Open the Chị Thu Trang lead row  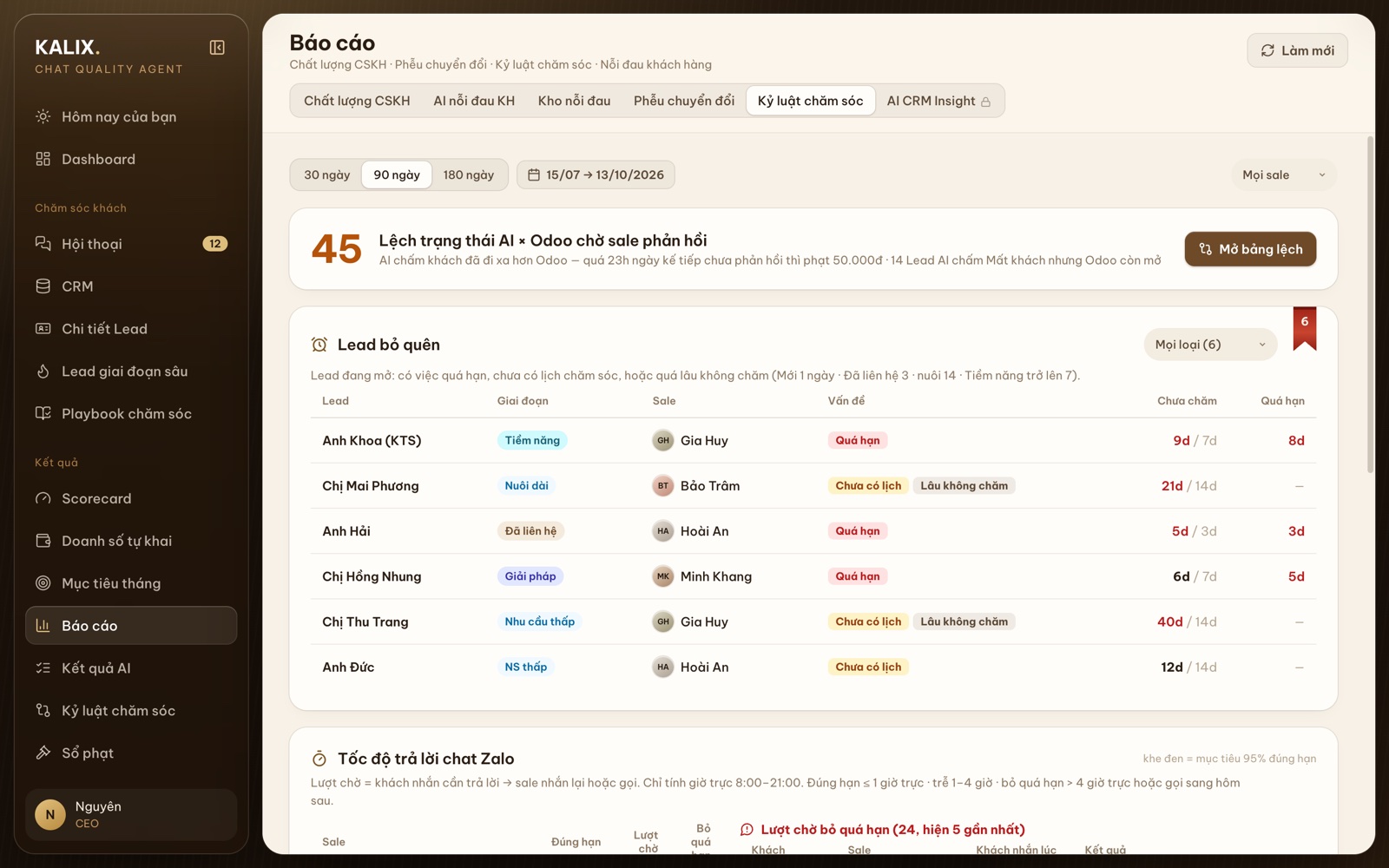coord(813,621)
